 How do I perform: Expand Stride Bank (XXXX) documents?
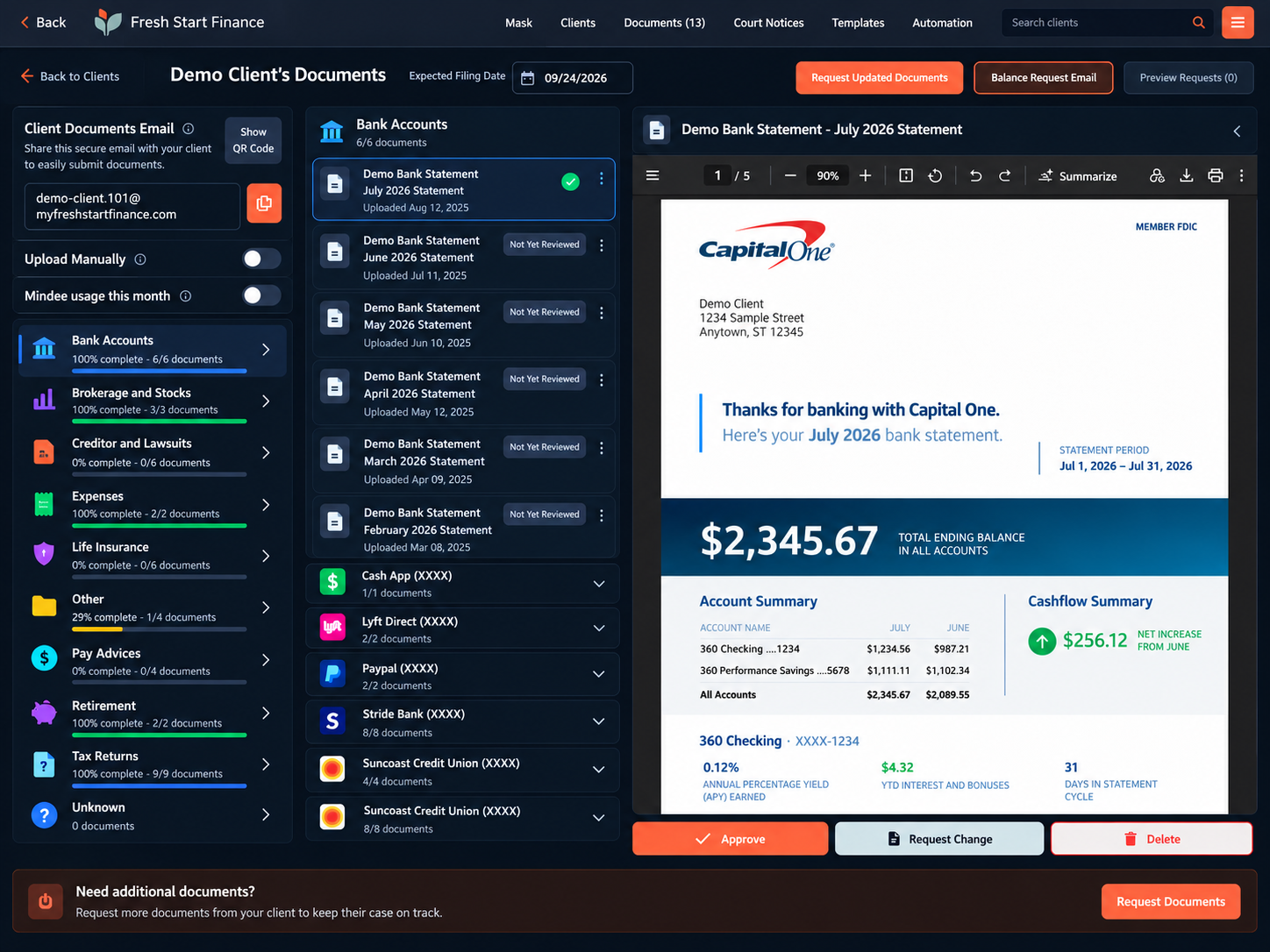point(599,721)
